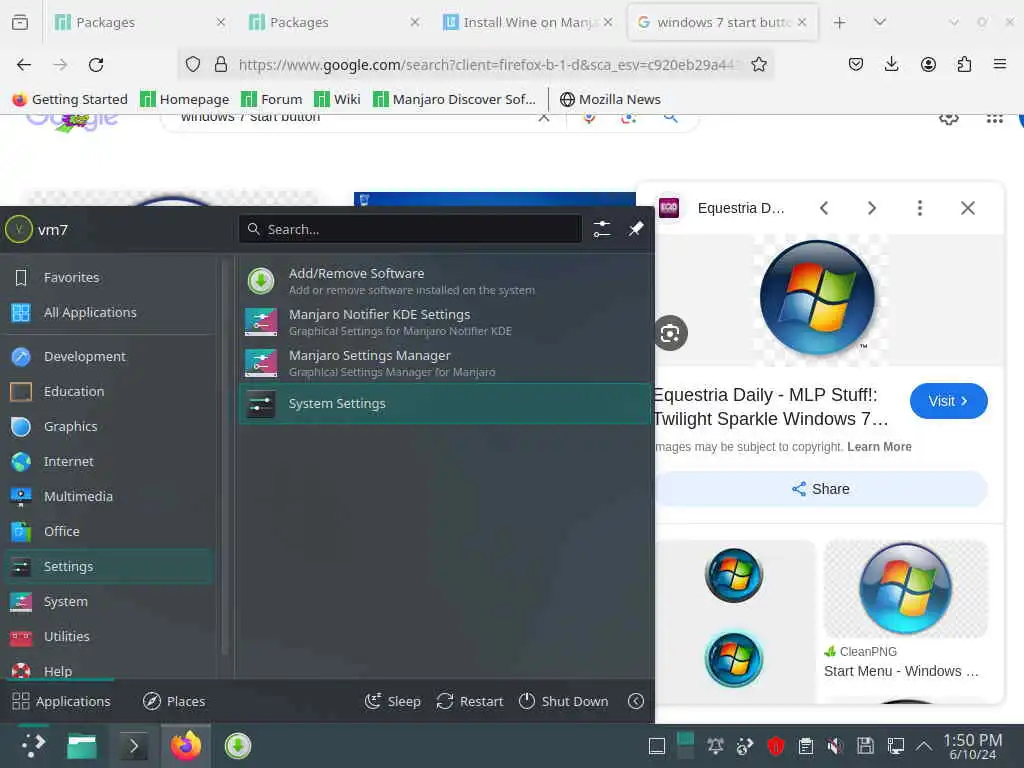Open the Wiki bookmark
The width and height of the screenshot is (1024, 768).
coord(337,99)
